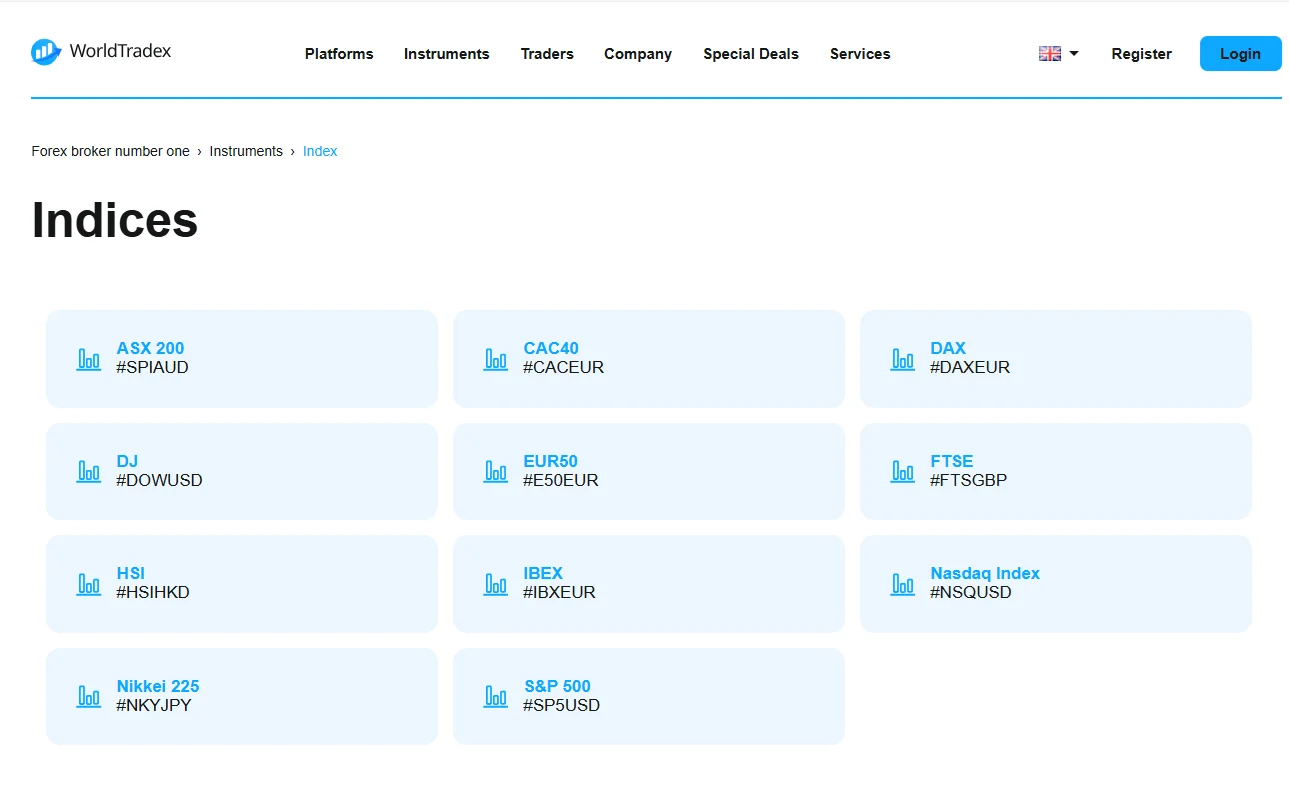Open the Instruments menu
Image resolution: width=1289 pixels, height=810 pixels.
pos(446,54)
